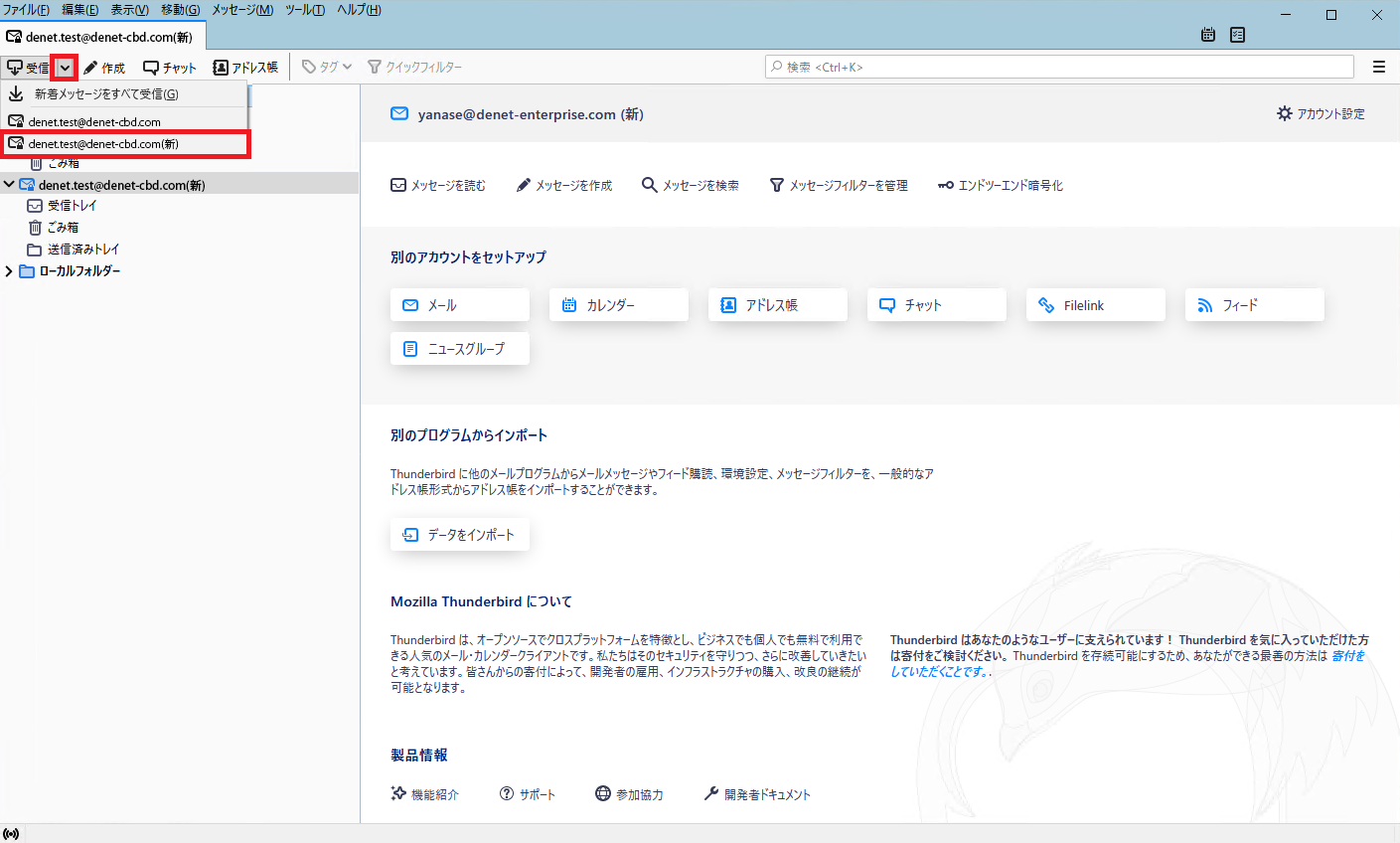Click the online status icon in status bar
1400x843 pixels.
(11, 833)
